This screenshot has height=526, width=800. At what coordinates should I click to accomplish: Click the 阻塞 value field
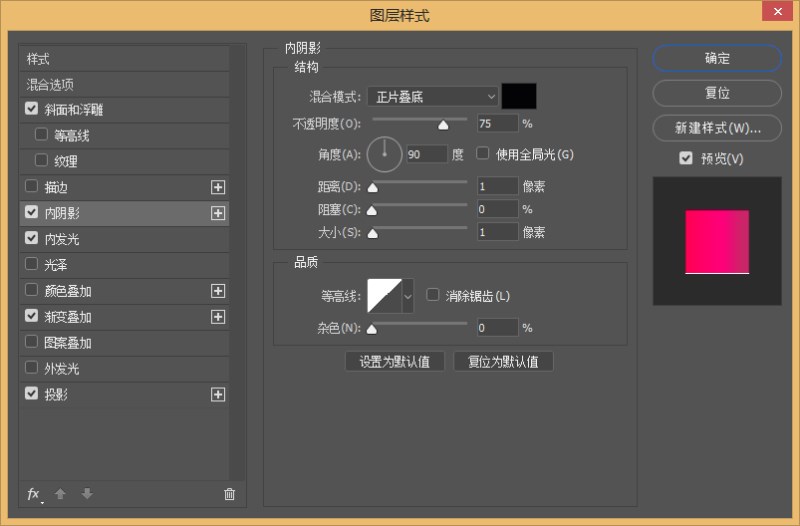[497, 209]
